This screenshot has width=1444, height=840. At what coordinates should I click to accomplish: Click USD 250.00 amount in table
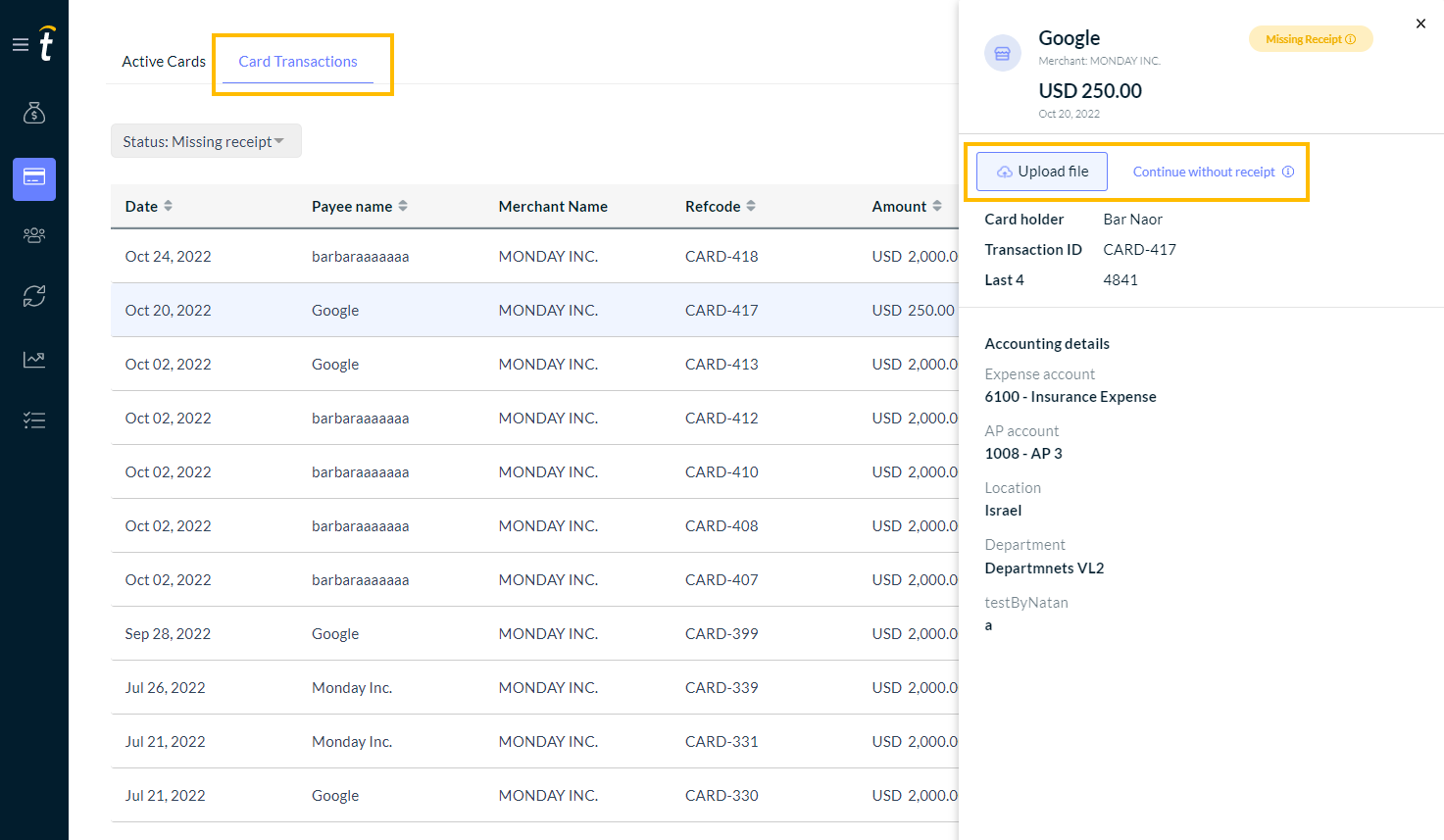913,310
